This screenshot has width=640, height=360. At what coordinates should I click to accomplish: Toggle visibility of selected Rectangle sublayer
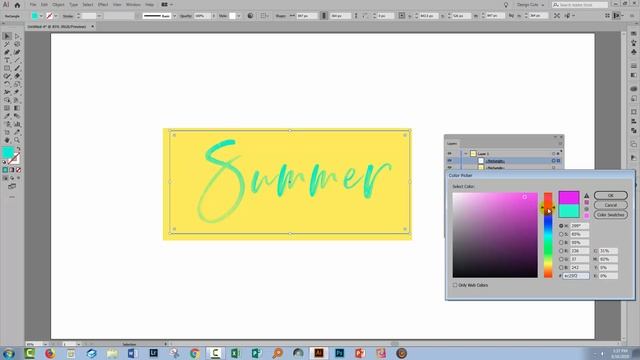(x=449, y=161)
